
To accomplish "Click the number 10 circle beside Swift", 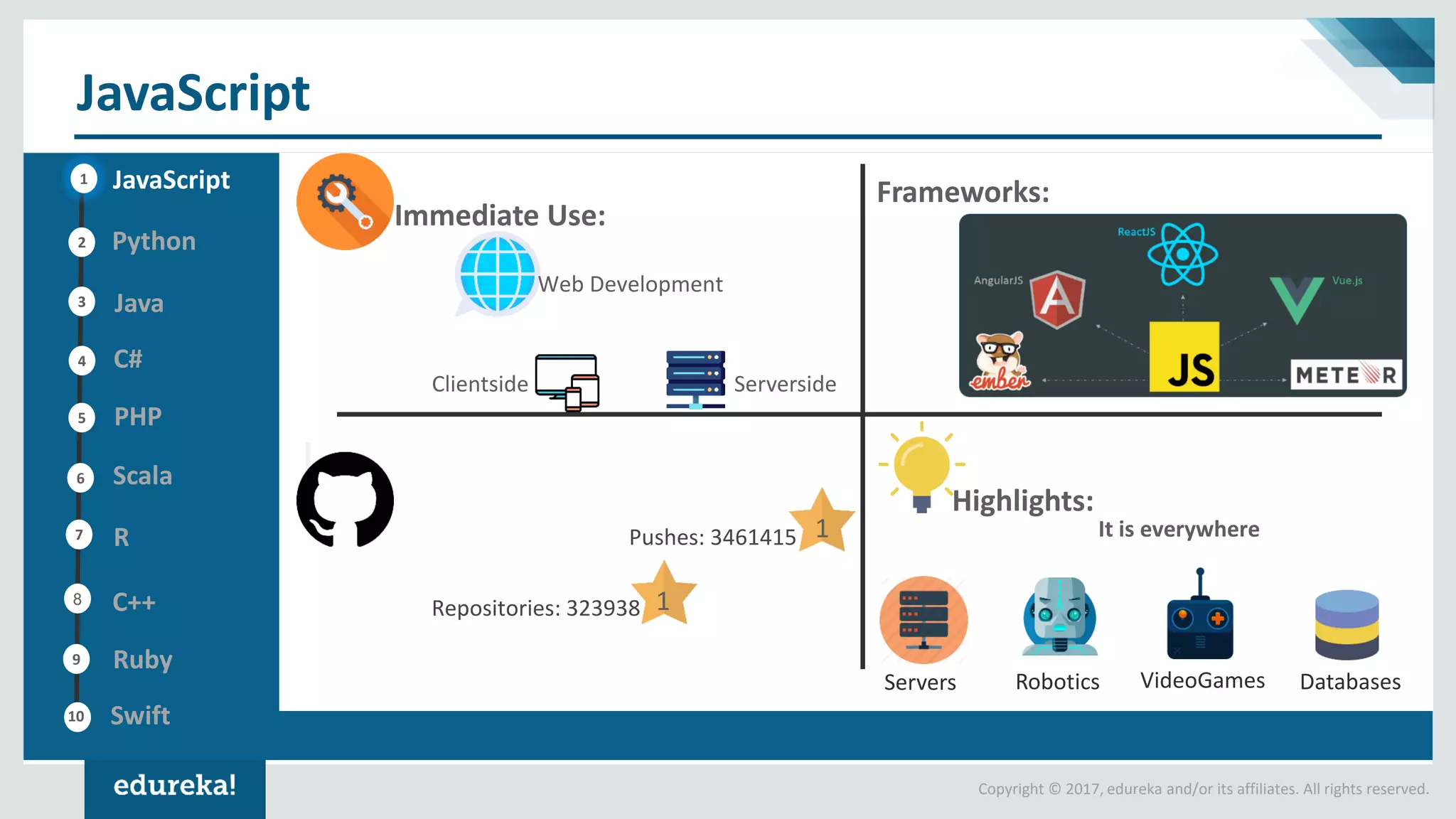I will point(77,717).
